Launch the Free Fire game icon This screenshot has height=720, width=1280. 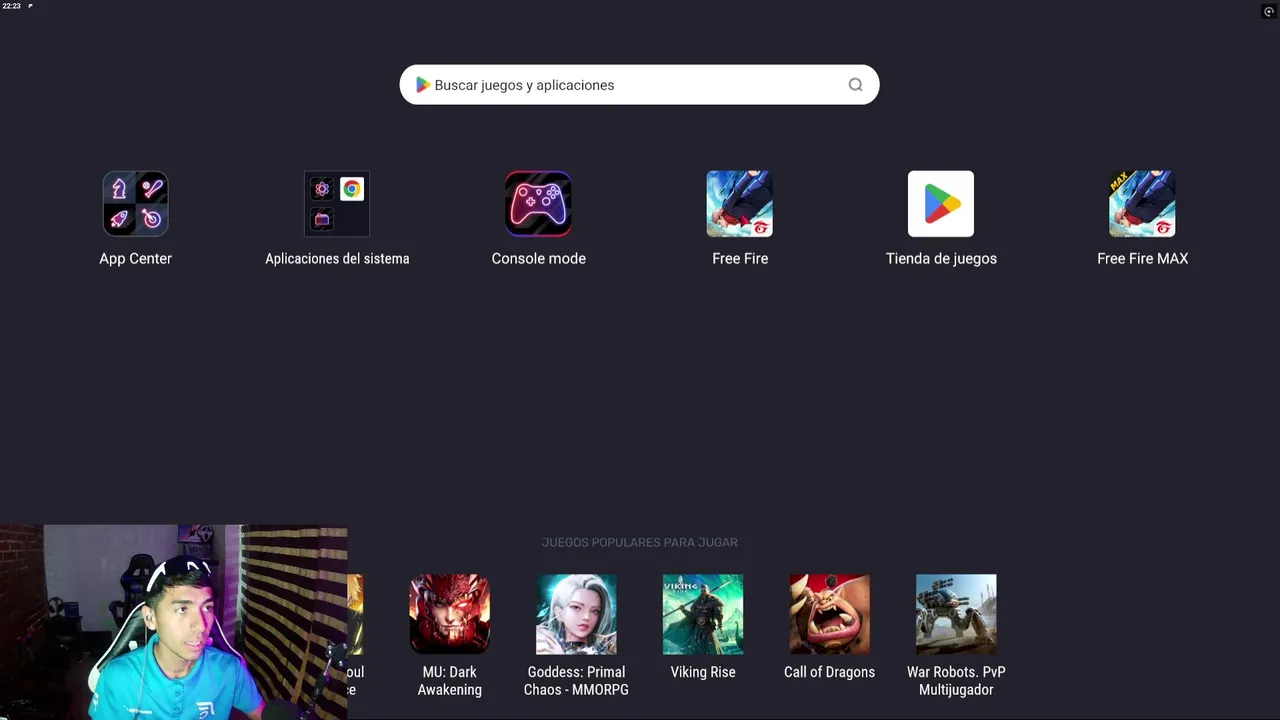tap(740, 204)
